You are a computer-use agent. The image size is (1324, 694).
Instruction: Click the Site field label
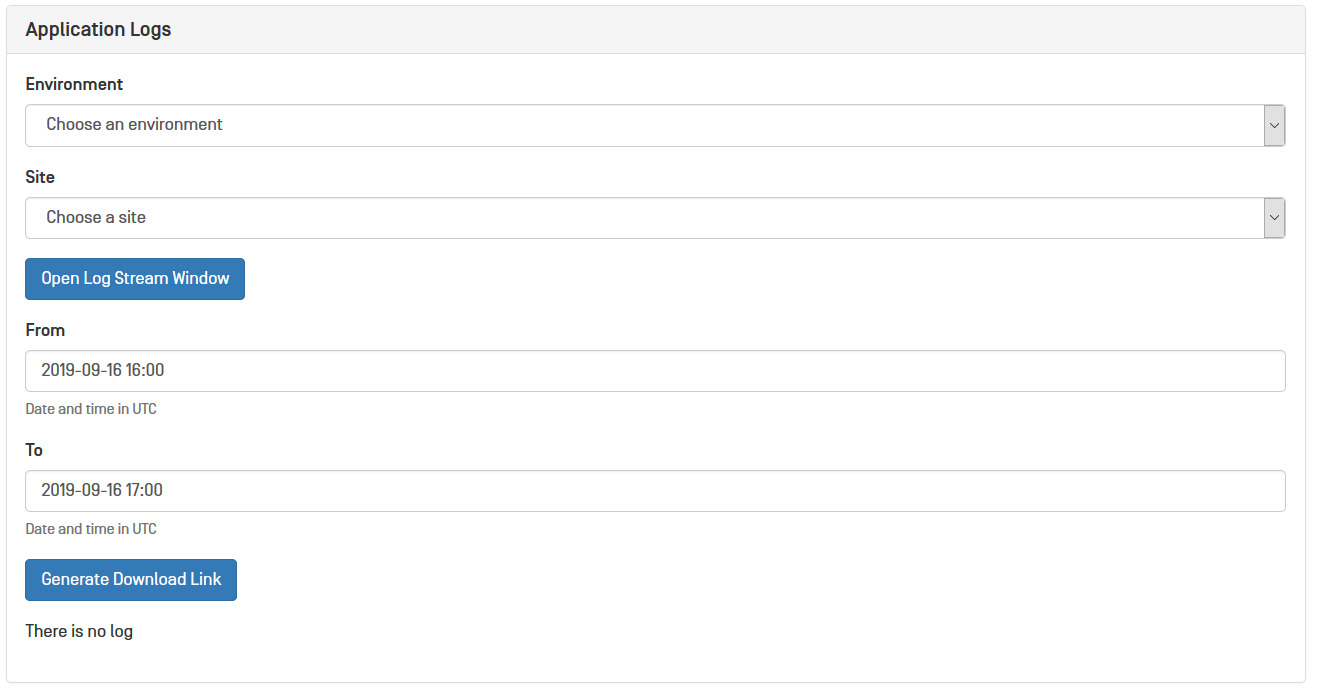pyautogui.click(x=40, y=177)
